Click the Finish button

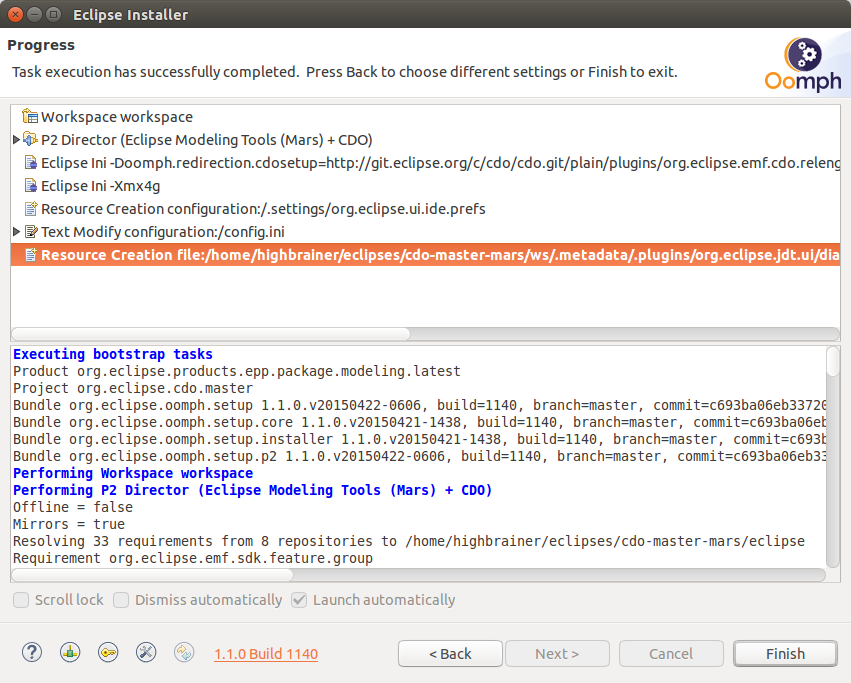coord(785,654)
